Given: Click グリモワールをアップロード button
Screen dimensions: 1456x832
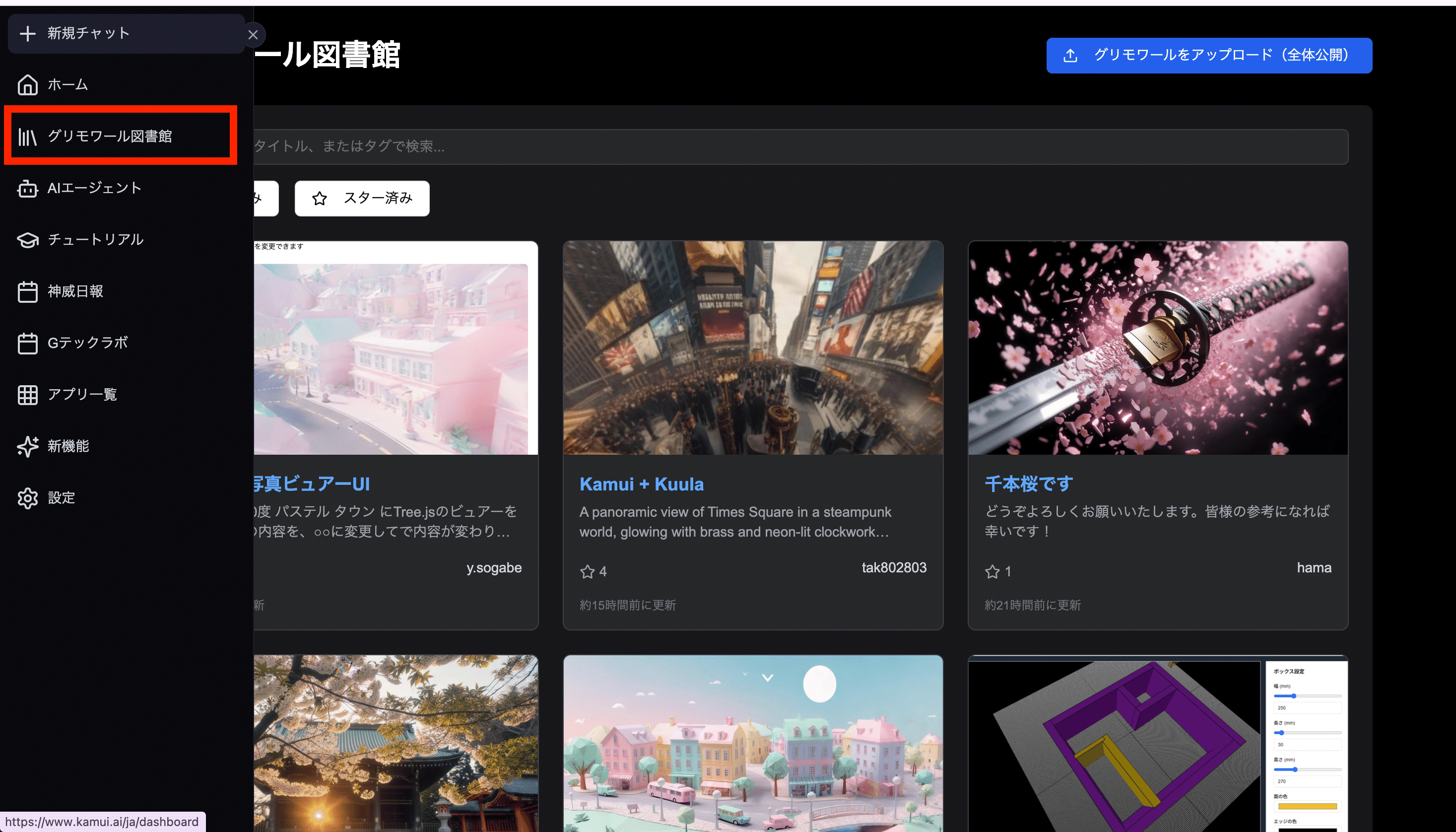Looking at the screenshot, I should coord(1209,56).
